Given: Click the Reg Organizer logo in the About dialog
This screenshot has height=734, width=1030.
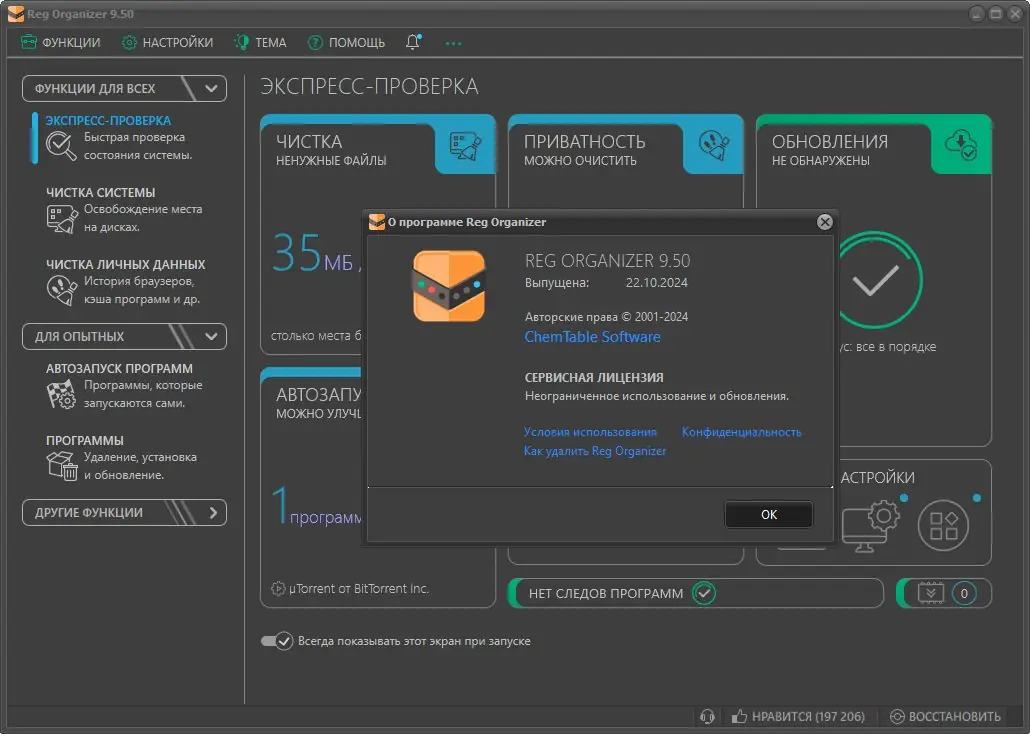Looking at the screenshot, I should click(x=449, y=286).
